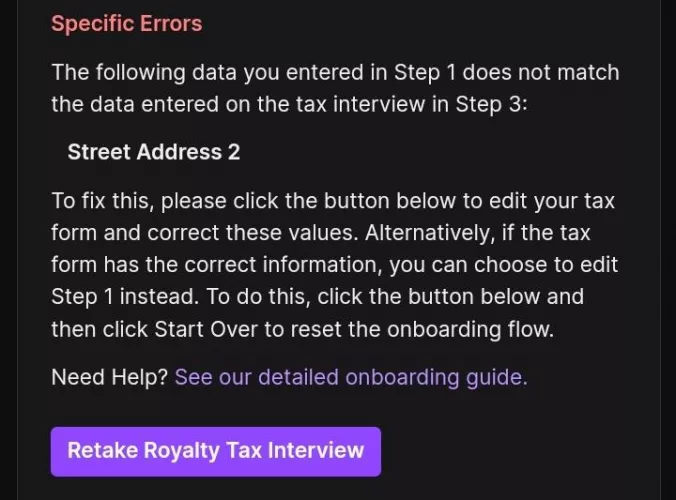
Task: Click the Retake Royalty Tax Interview button
Action: tap(215, 450)
